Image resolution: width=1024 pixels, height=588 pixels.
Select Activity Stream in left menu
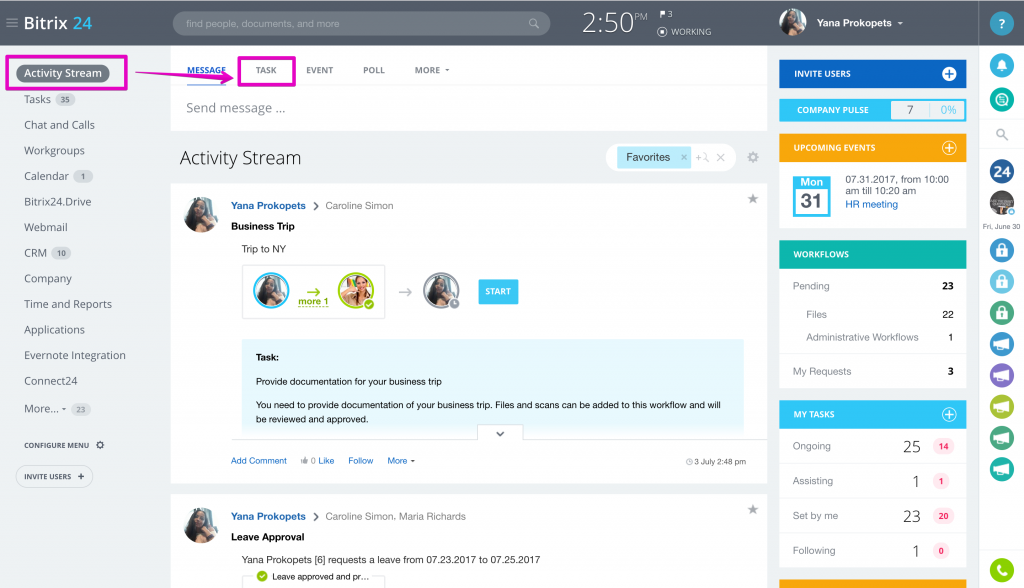click(63, 73)
